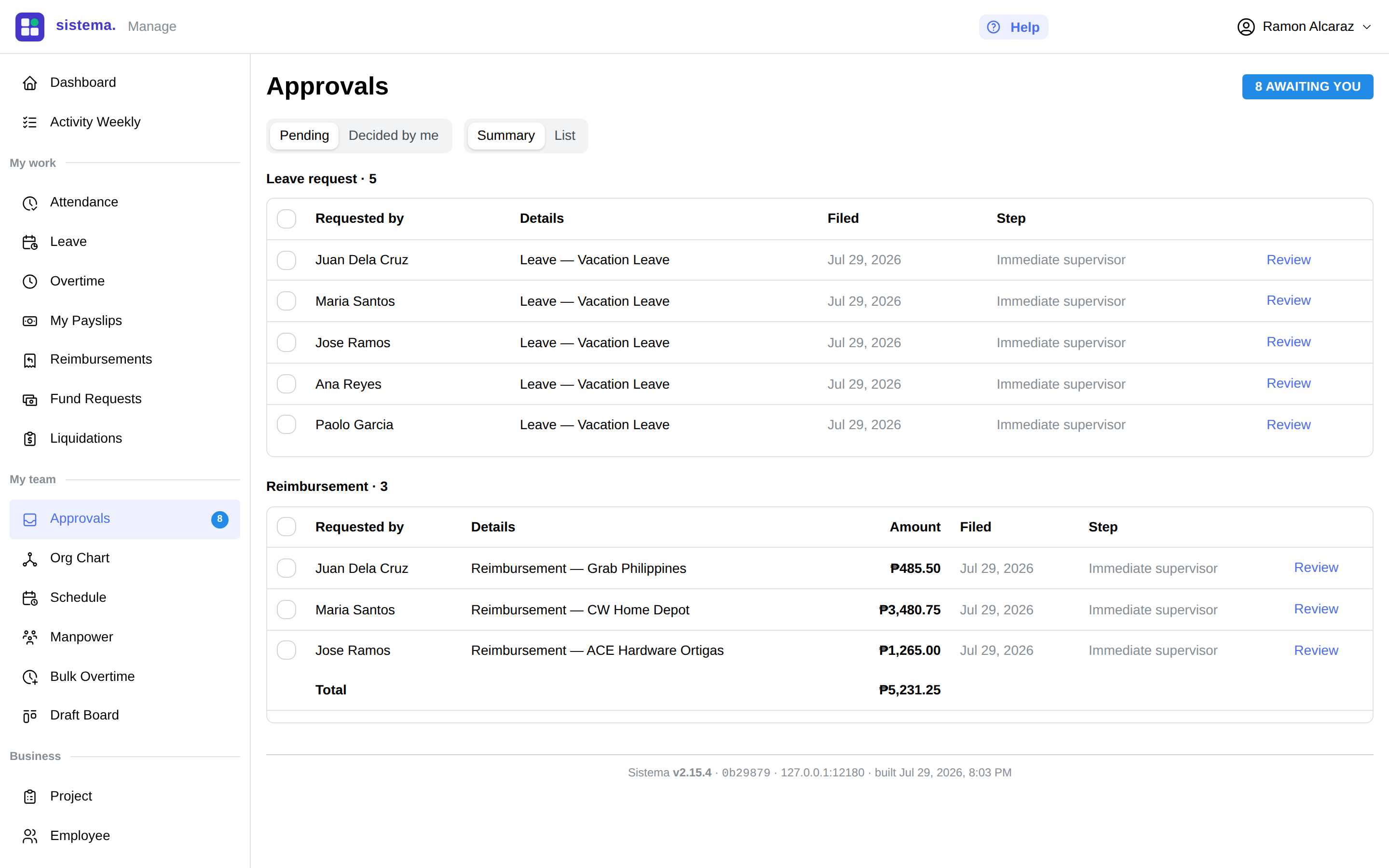Click the Manage label next to sistema
Viewport: 1389px width, 868px height.
(152, 27)
